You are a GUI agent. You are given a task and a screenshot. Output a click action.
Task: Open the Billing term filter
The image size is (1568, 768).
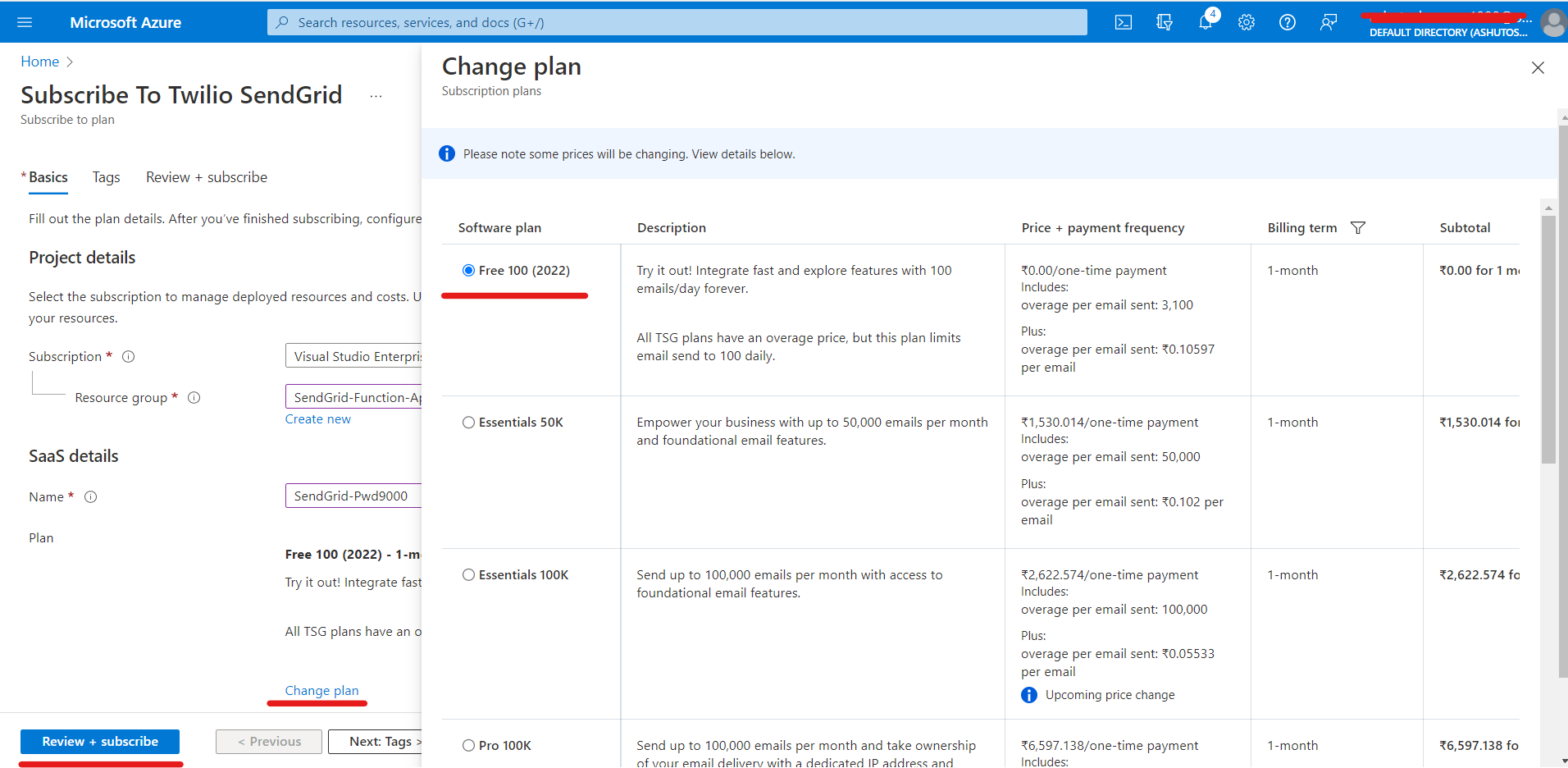pyautogui.click(x=1359, y=227)
